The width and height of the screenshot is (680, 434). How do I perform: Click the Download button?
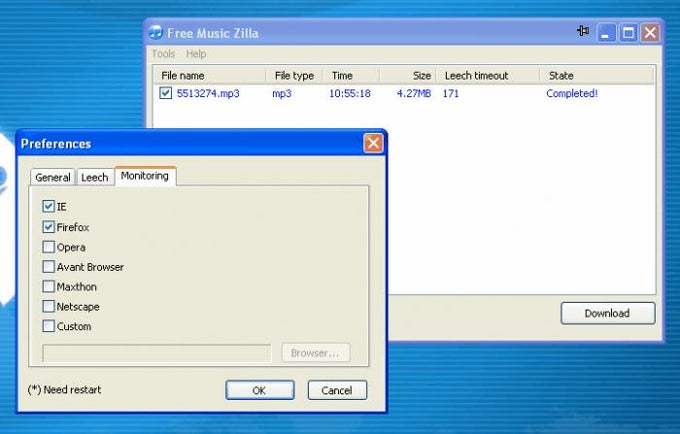click(x=608, y=313)
